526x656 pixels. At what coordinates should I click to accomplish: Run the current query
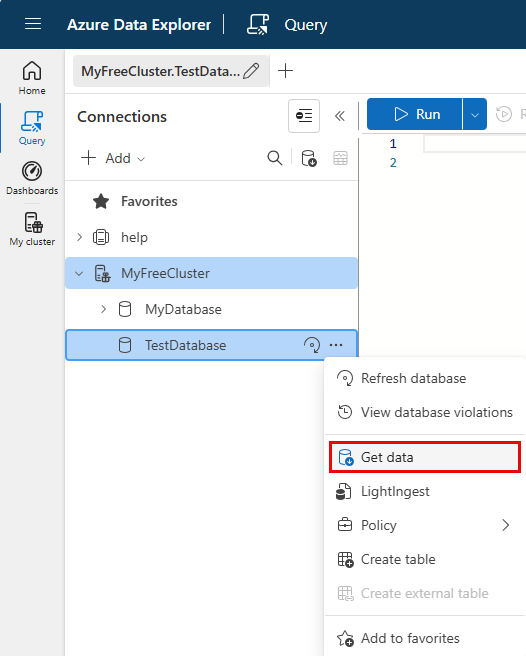tap(415, 114)
